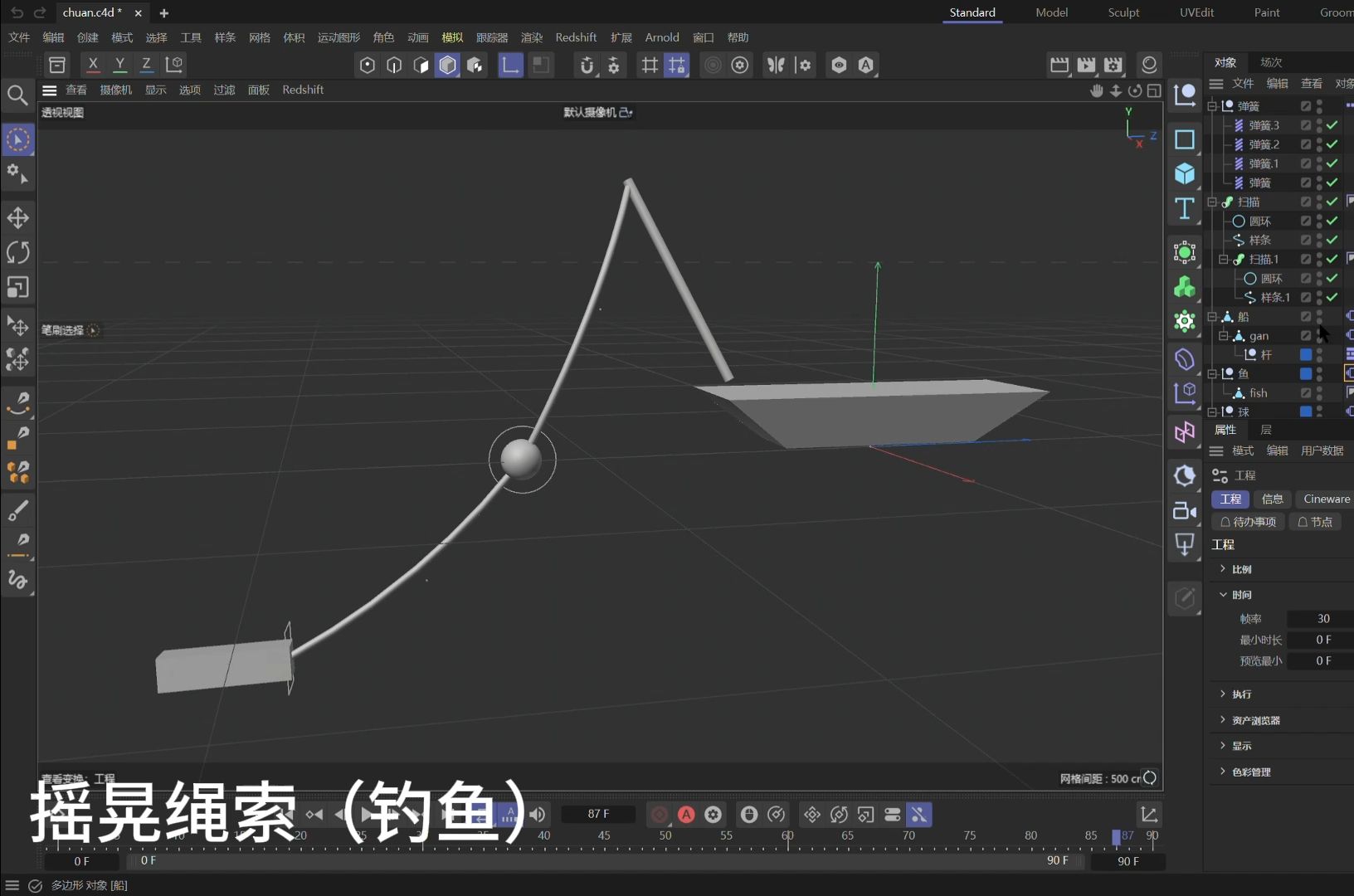Click the 信息 button in the attributes panel
Screen dimensions: 1354x896
point(1272,499)
